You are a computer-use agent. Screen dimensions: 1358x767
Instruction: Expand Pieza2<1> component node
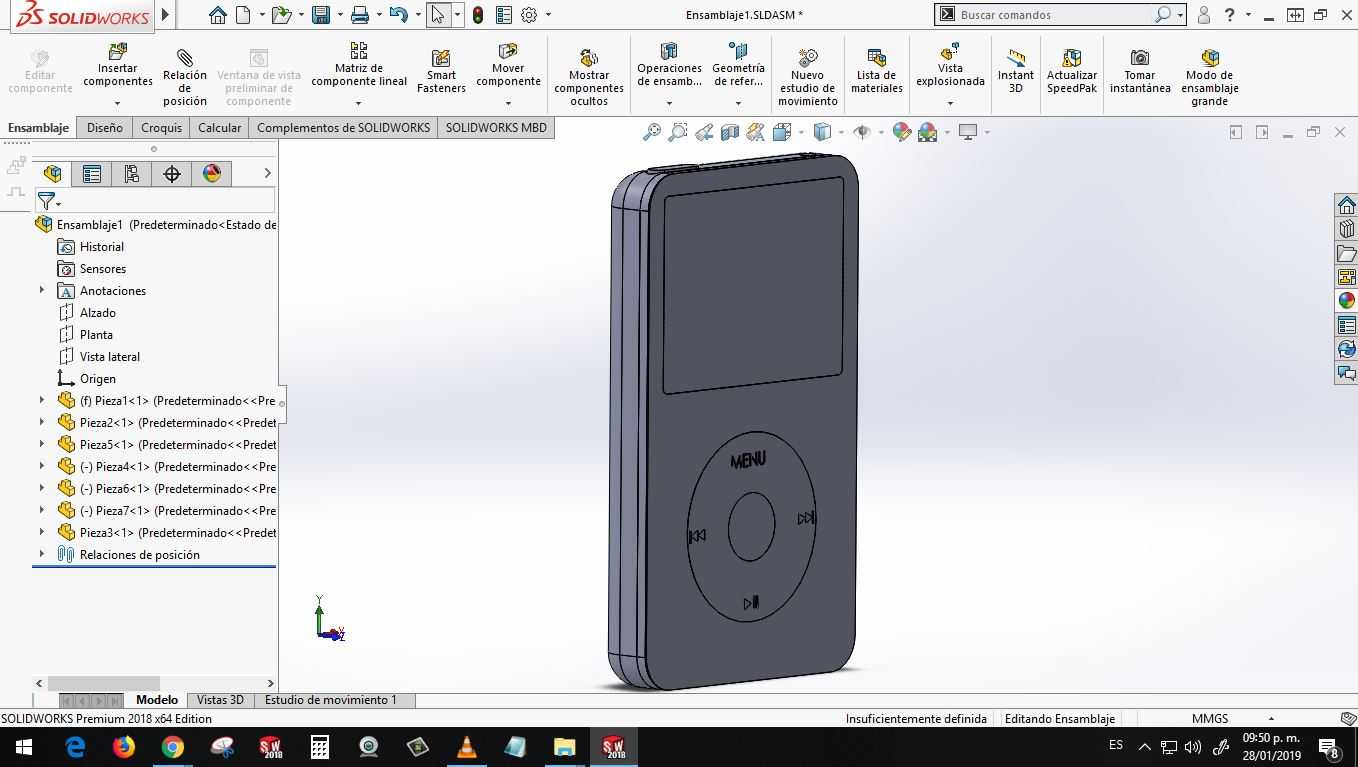42,422
